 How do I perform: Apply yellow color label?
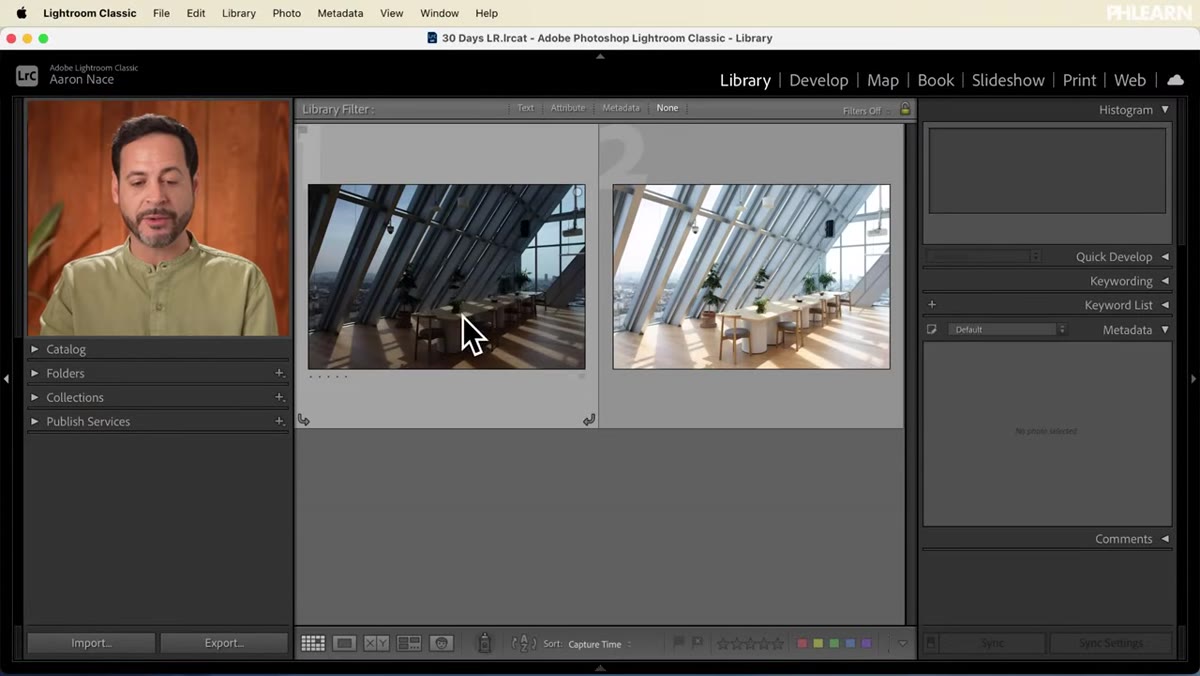[x=818, y=644]
